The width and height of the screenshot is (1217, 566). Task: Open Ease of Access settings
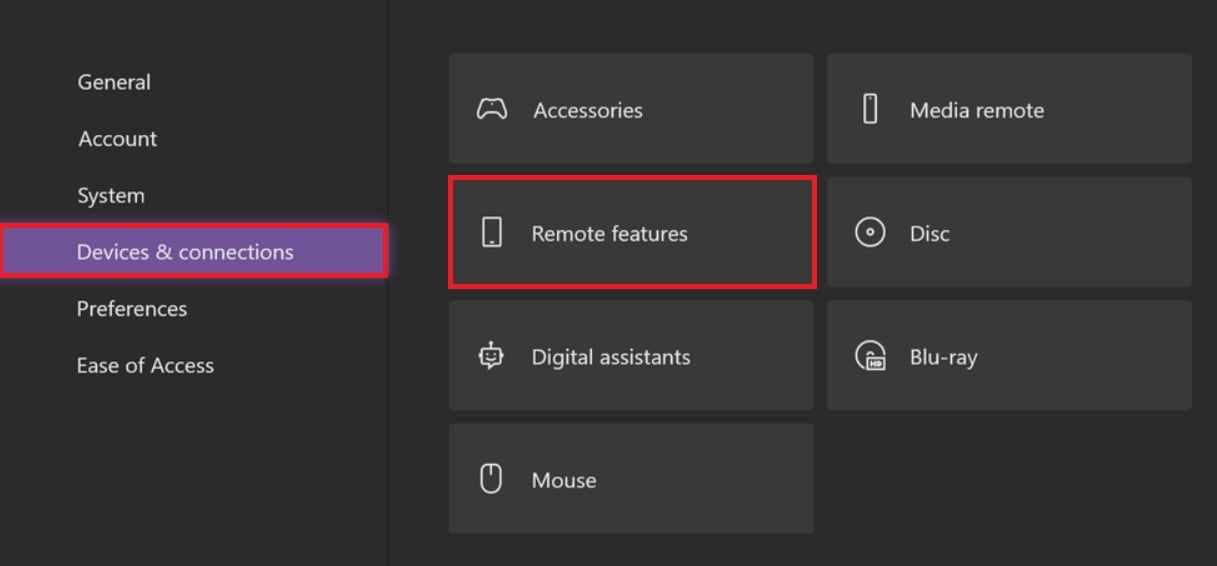pos(145,365)
